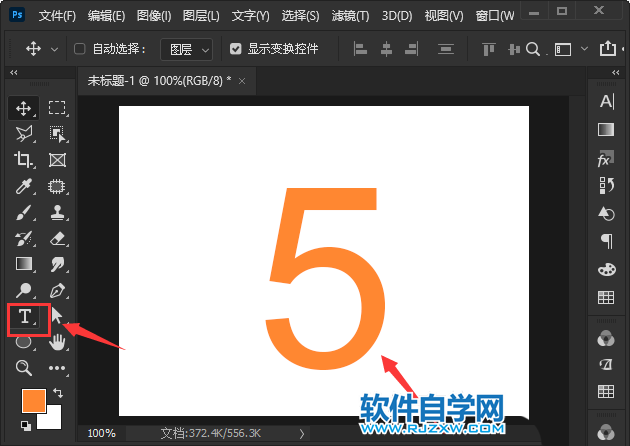
Task: Select the Eraser tool
Action: [x=57, y=239]
